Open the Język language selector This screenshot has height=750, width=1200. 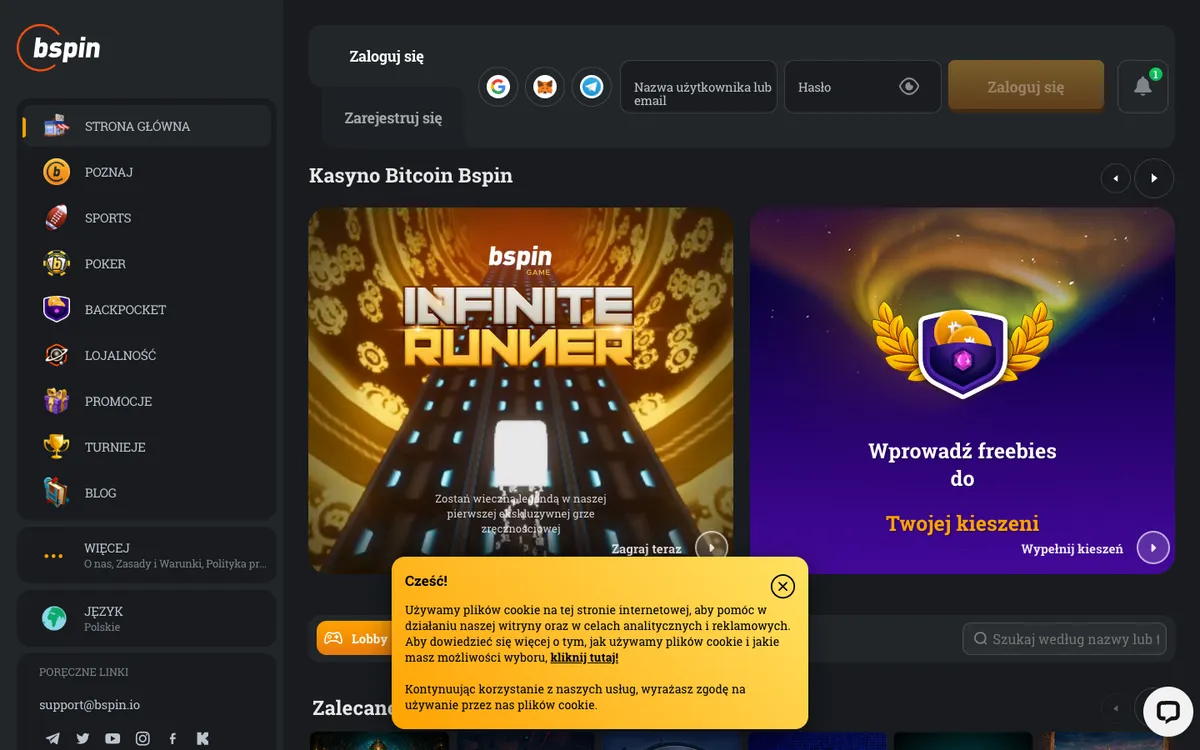pyautogui.click(x=147, y=618)
